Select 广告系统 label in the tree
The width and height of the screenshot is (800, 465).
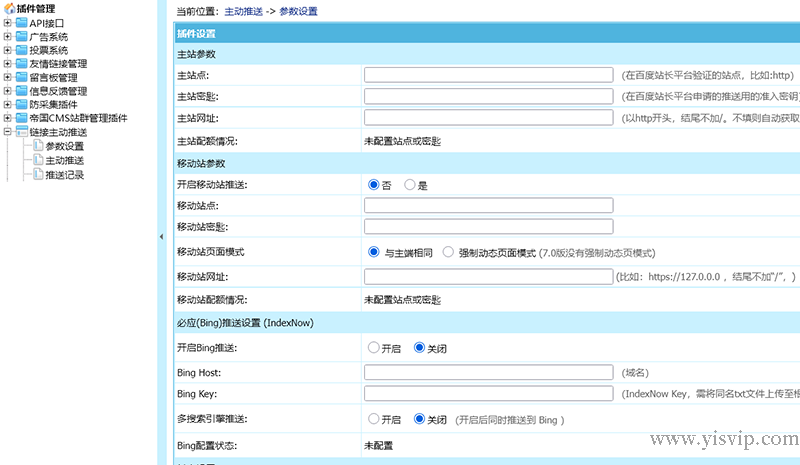tap(48, 37)
